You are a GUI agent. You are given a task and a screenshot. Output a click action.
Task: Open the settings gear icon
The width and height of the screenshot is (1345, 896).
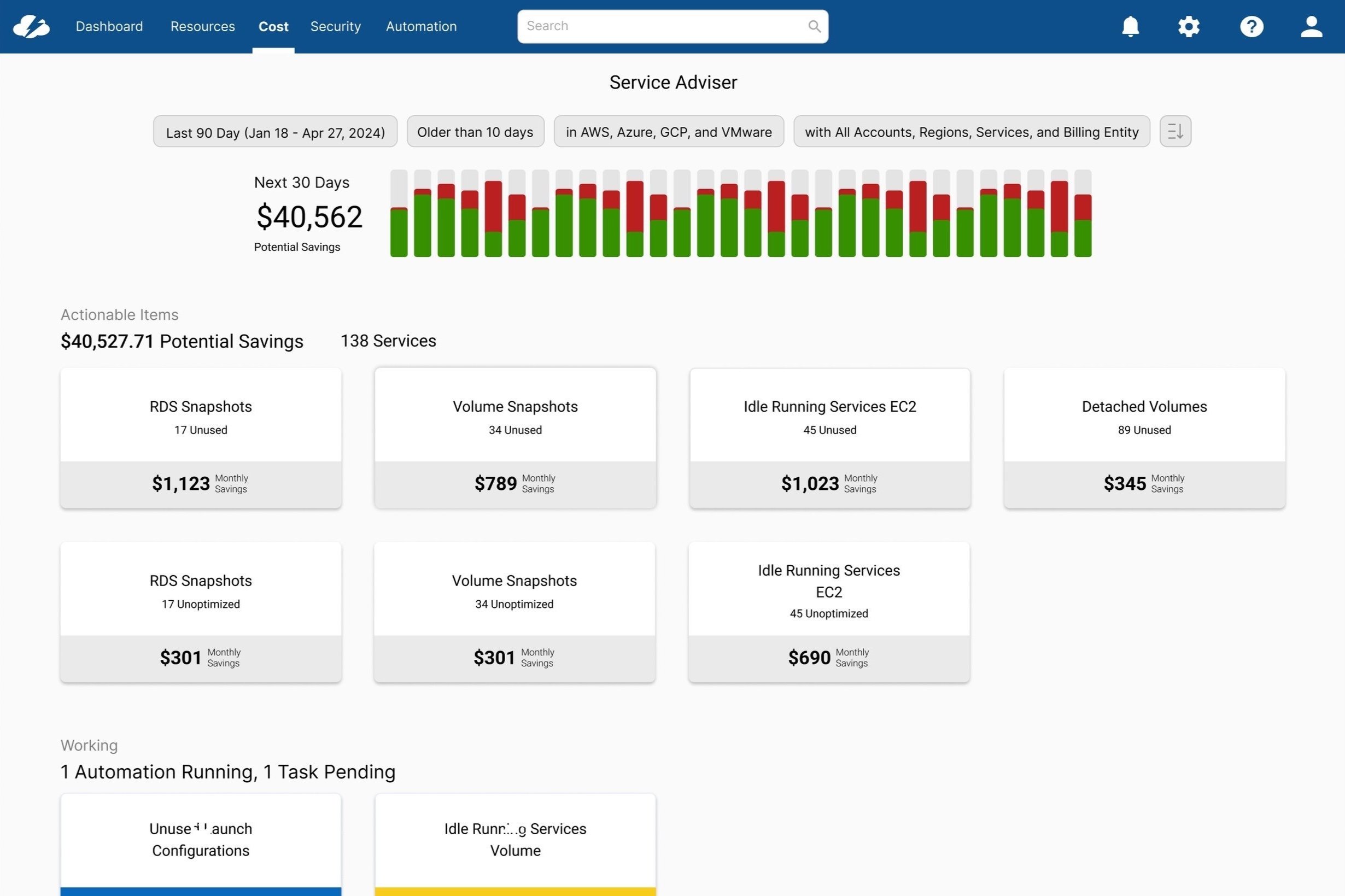click(x=1189, y=26)
